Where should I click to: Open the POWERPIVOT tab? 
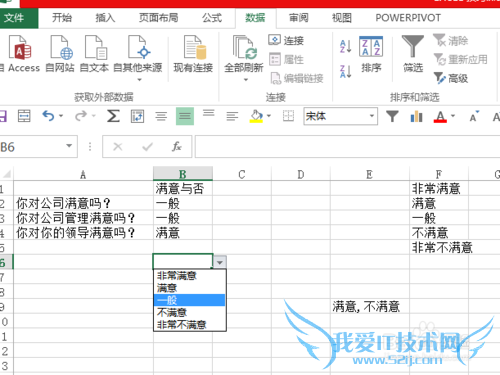pos(408,18)
